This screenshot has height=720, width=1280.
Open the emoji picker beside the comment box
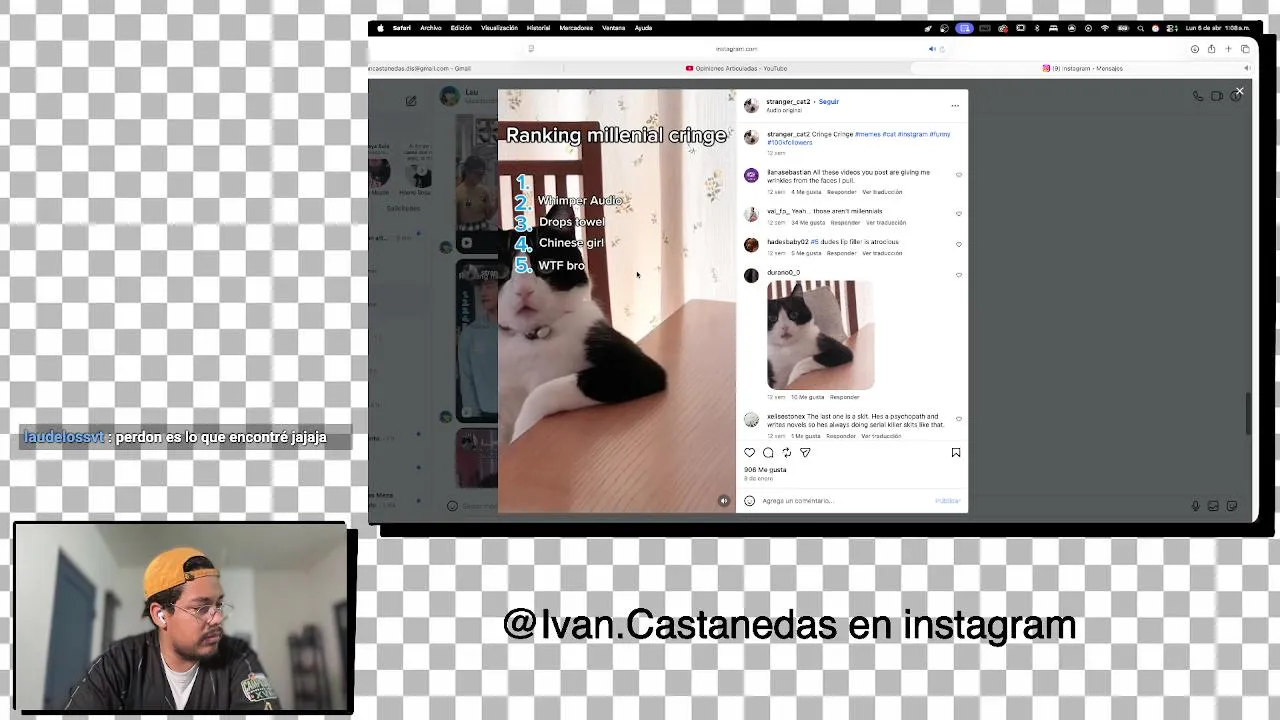750,501
